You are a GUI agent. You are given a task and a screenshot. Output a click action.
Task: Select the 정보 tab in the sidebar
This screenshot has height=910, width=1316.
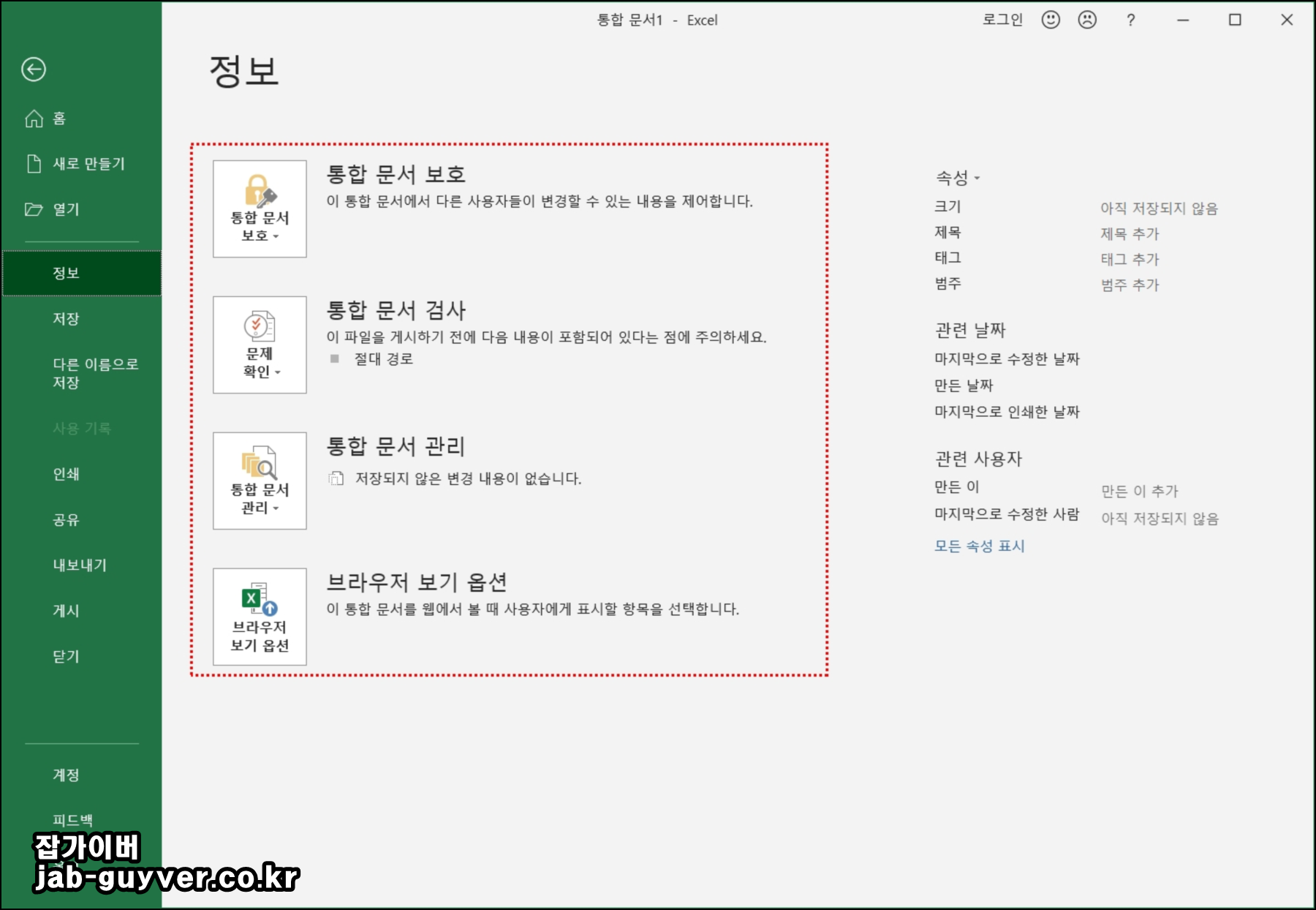81,273
